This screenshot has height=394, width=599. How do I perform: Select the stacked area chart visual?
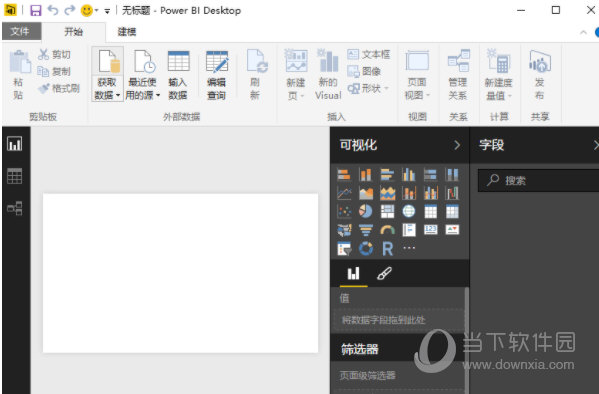tap(387, 193)
